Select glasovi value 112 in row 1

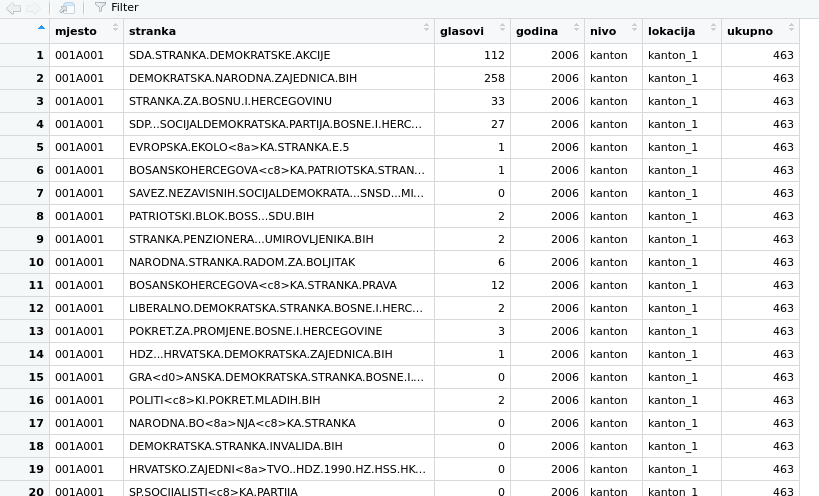tap(472, 55)
